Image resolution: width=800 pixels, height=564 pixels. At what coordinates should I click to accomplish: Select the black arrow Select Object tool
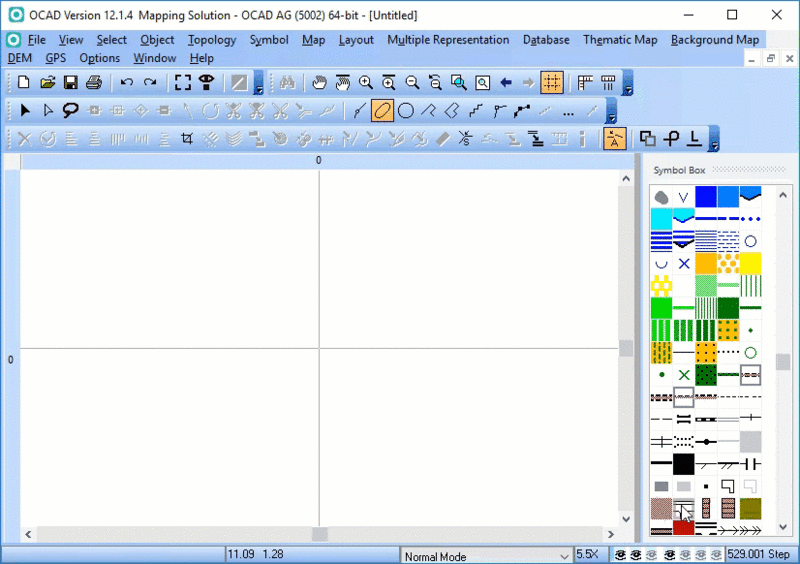click(24, 110)
